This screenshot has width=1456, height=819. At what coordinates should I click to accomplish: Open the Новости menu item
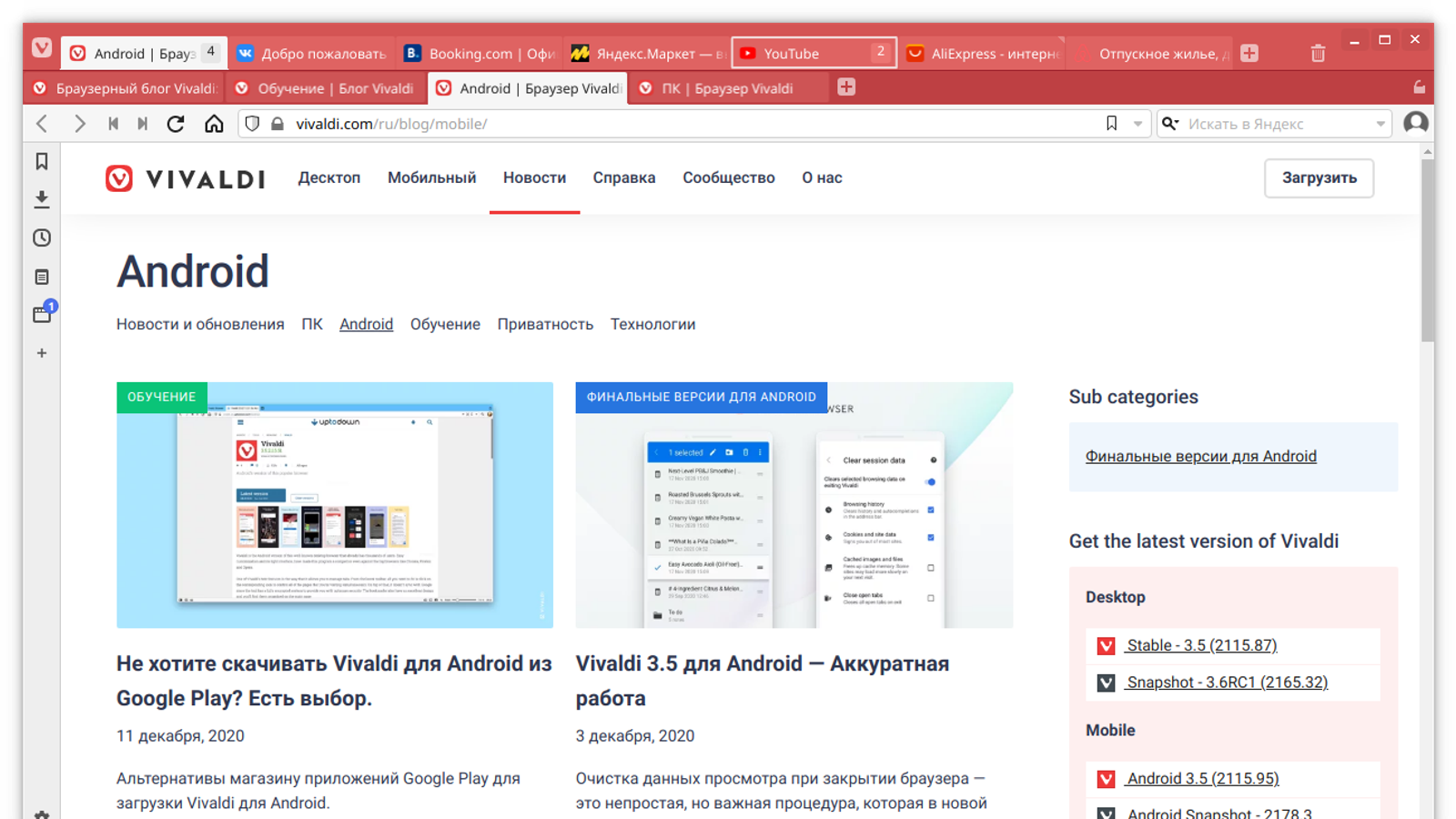click(x=534, y=177)
